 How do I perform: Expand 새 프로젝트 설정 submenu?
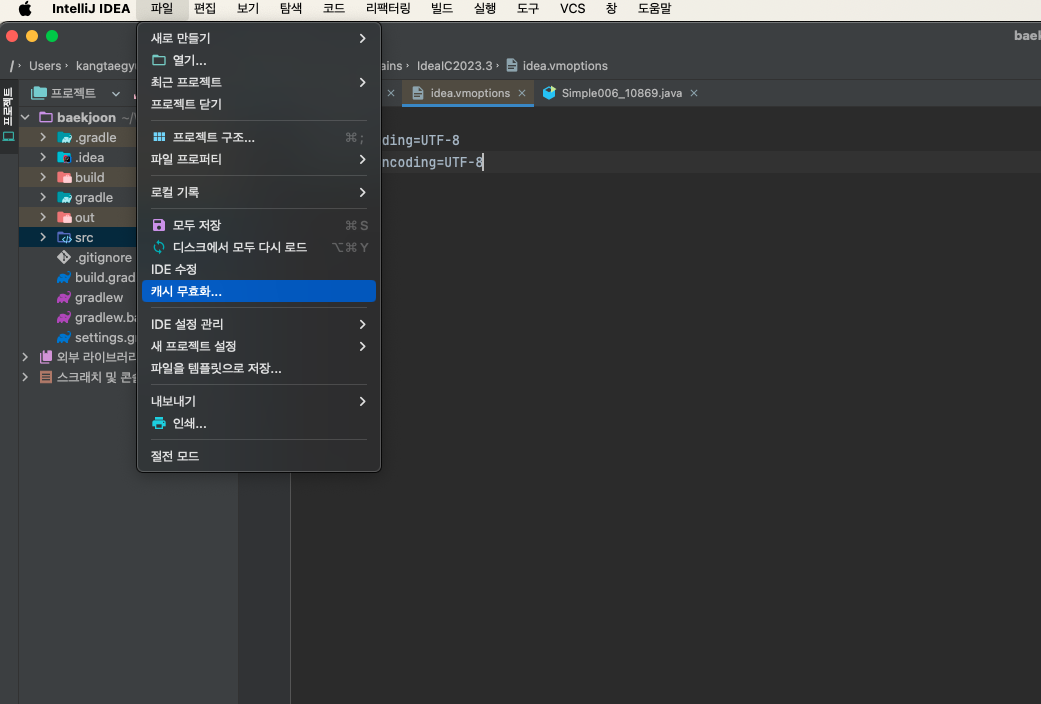(259, 347)
